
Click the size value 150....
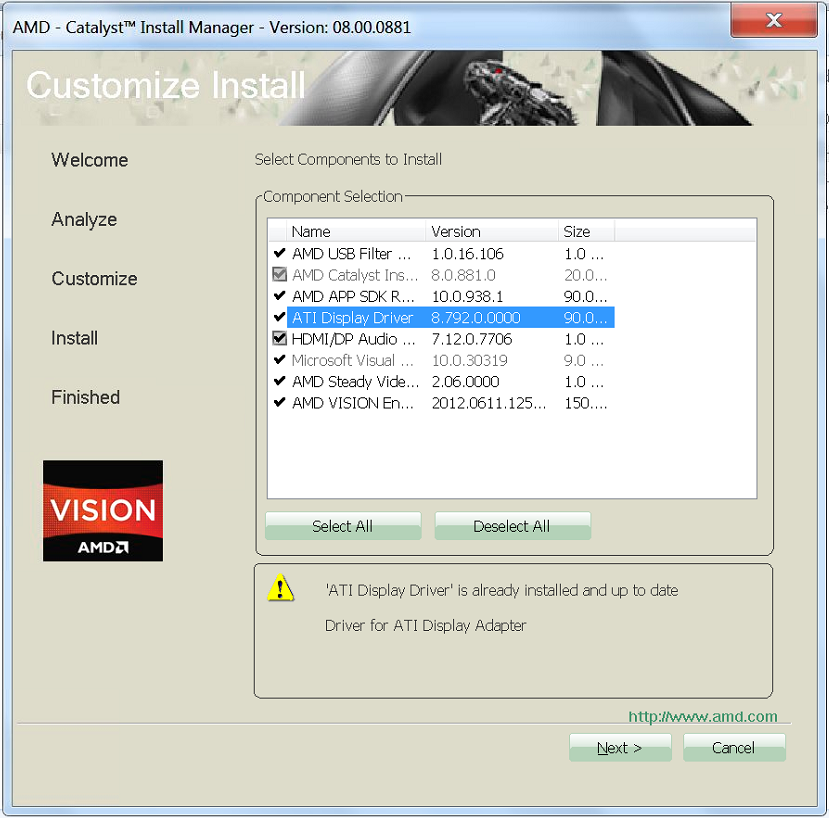586,403
